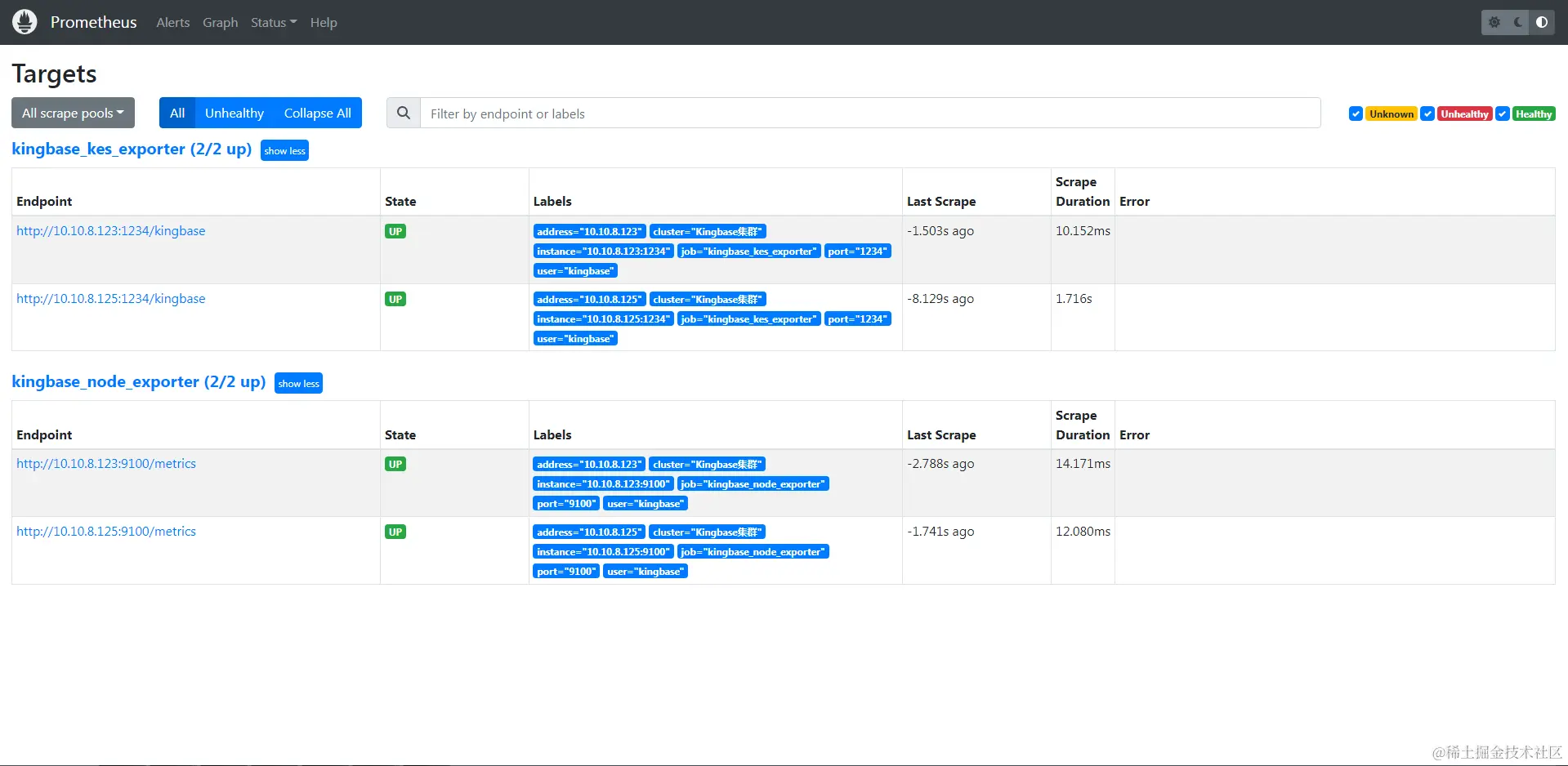Click the job="kingbase_kes_exporter" label badge in first row
This screenshot has height=766, width=1568.
(748, 252)
